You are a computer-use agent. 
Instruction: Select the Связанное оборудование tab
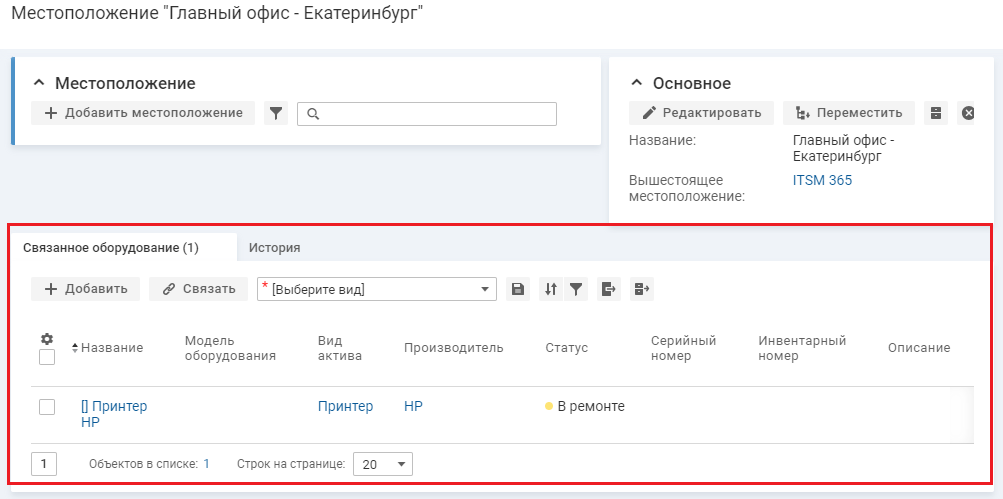point(125,247)
